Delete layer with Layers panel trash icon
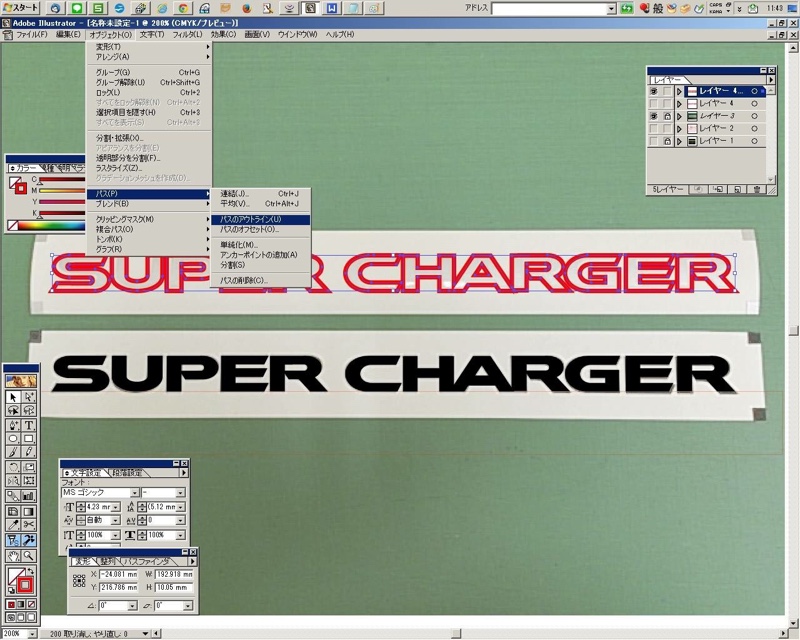 (757, 189)
